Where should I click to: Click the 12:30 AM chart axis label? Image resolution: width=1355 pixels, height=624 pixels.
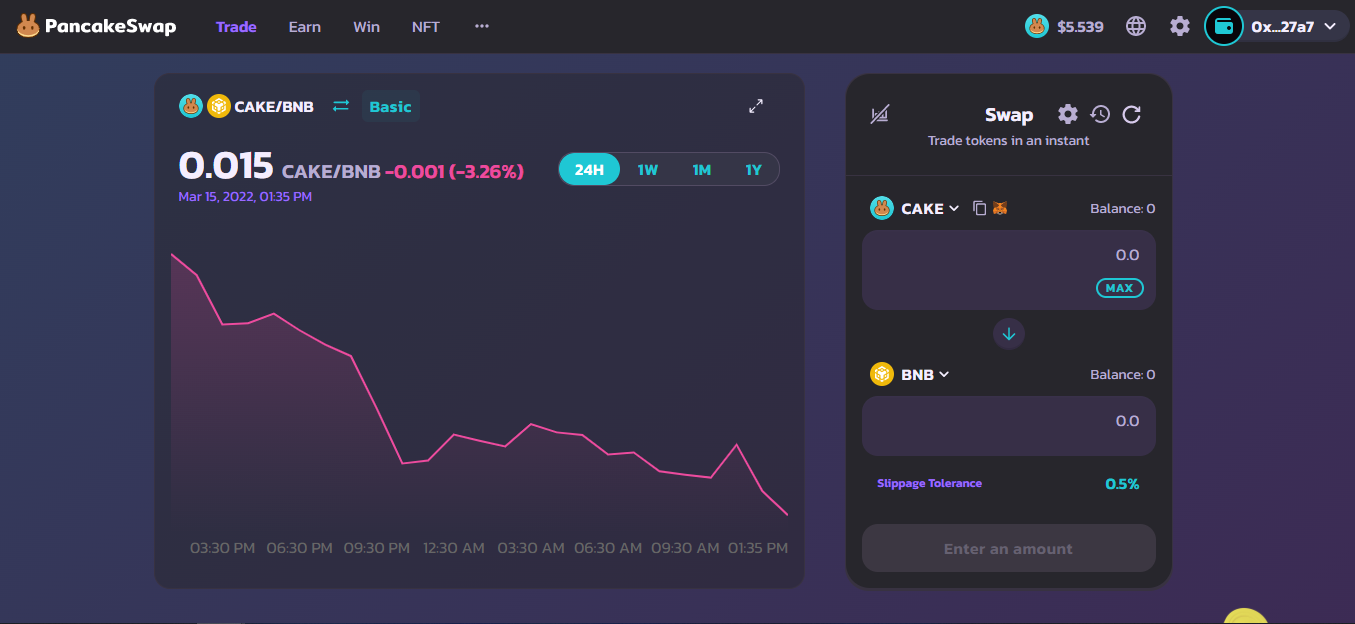pyautogui.click(x=454, y=548)
